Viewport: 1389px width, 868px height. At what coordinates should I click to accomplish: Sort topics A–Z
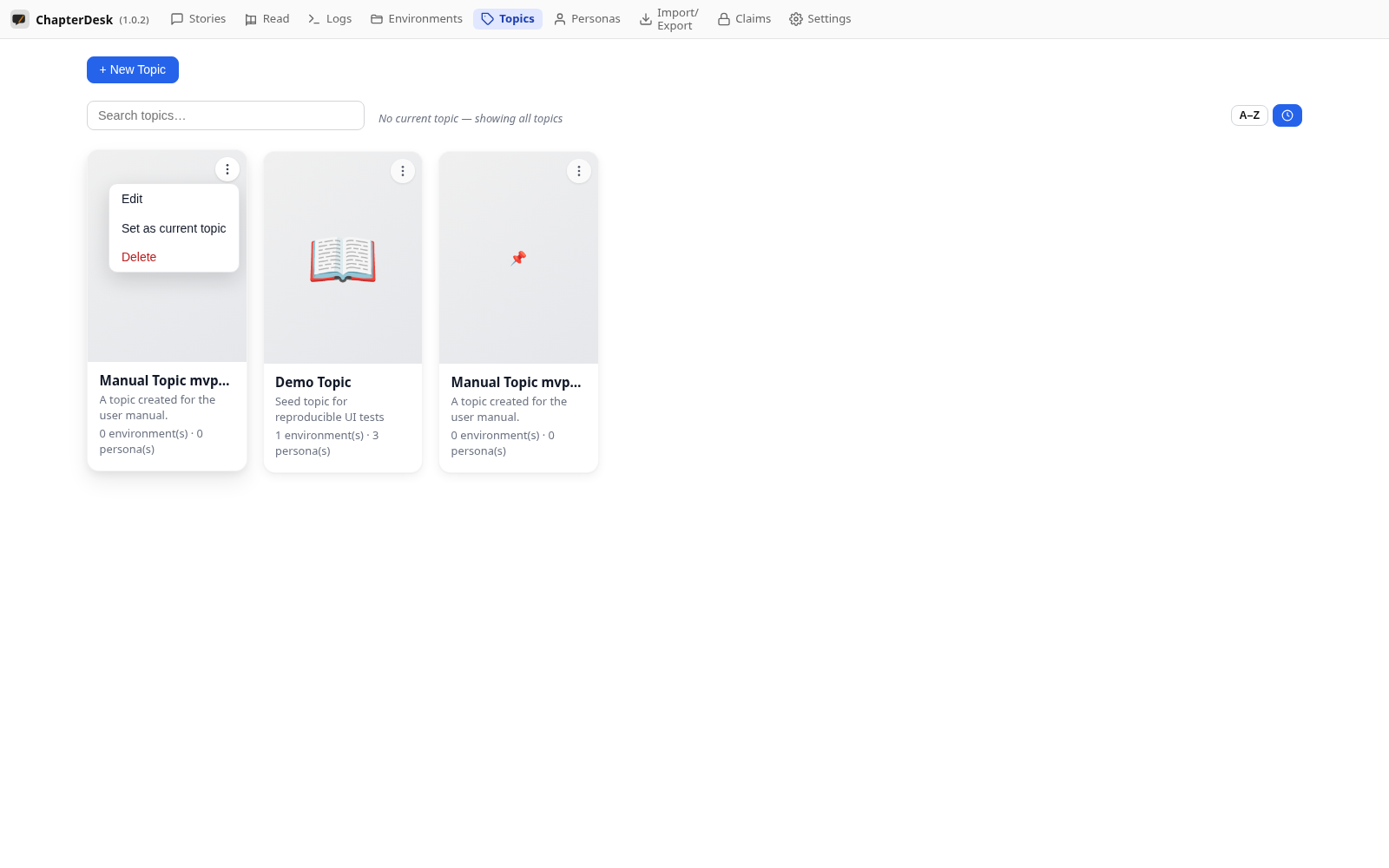tap(1249, 115)
